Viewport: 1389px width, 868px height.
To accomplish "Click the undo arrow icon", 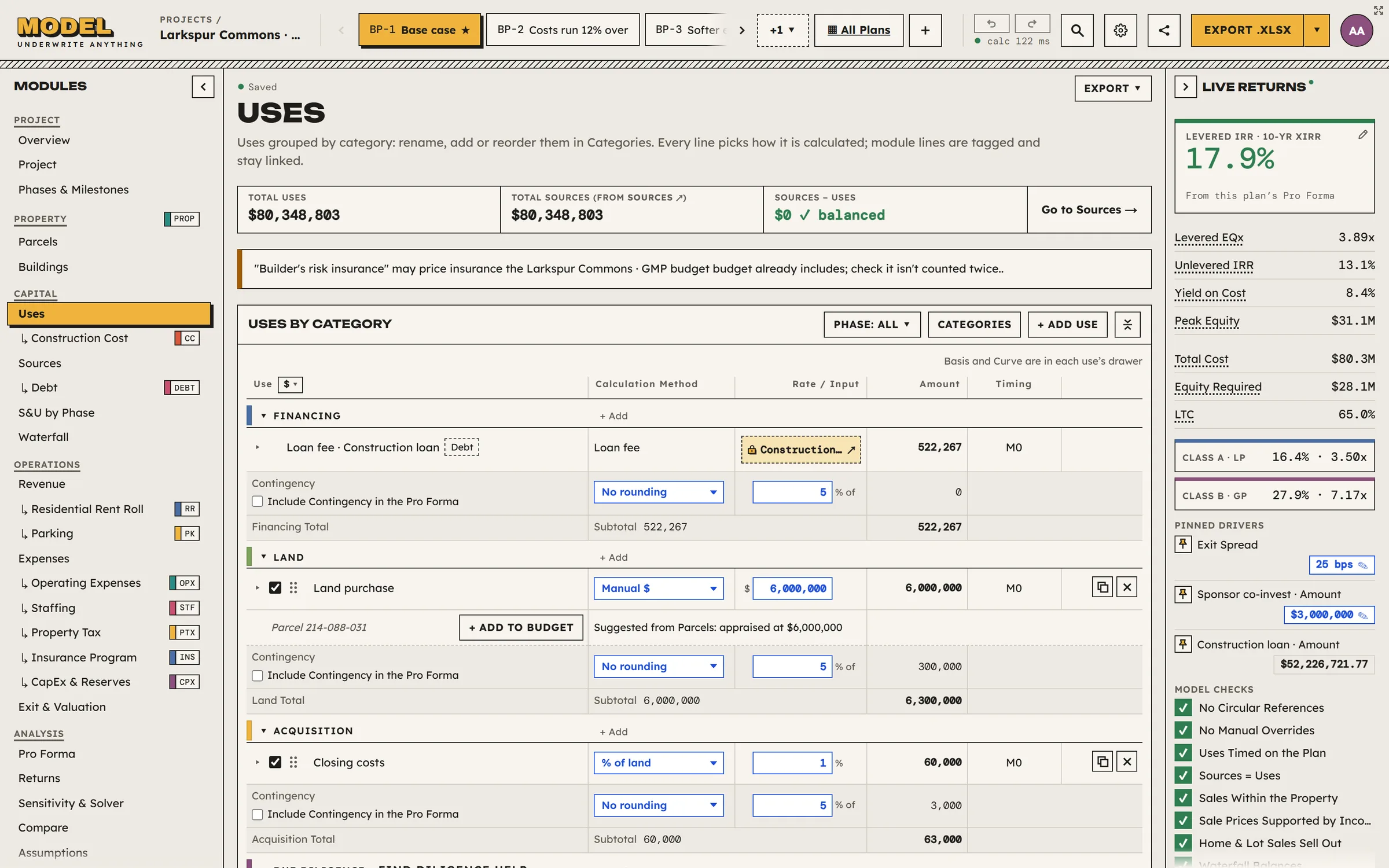I will (991, 24).
